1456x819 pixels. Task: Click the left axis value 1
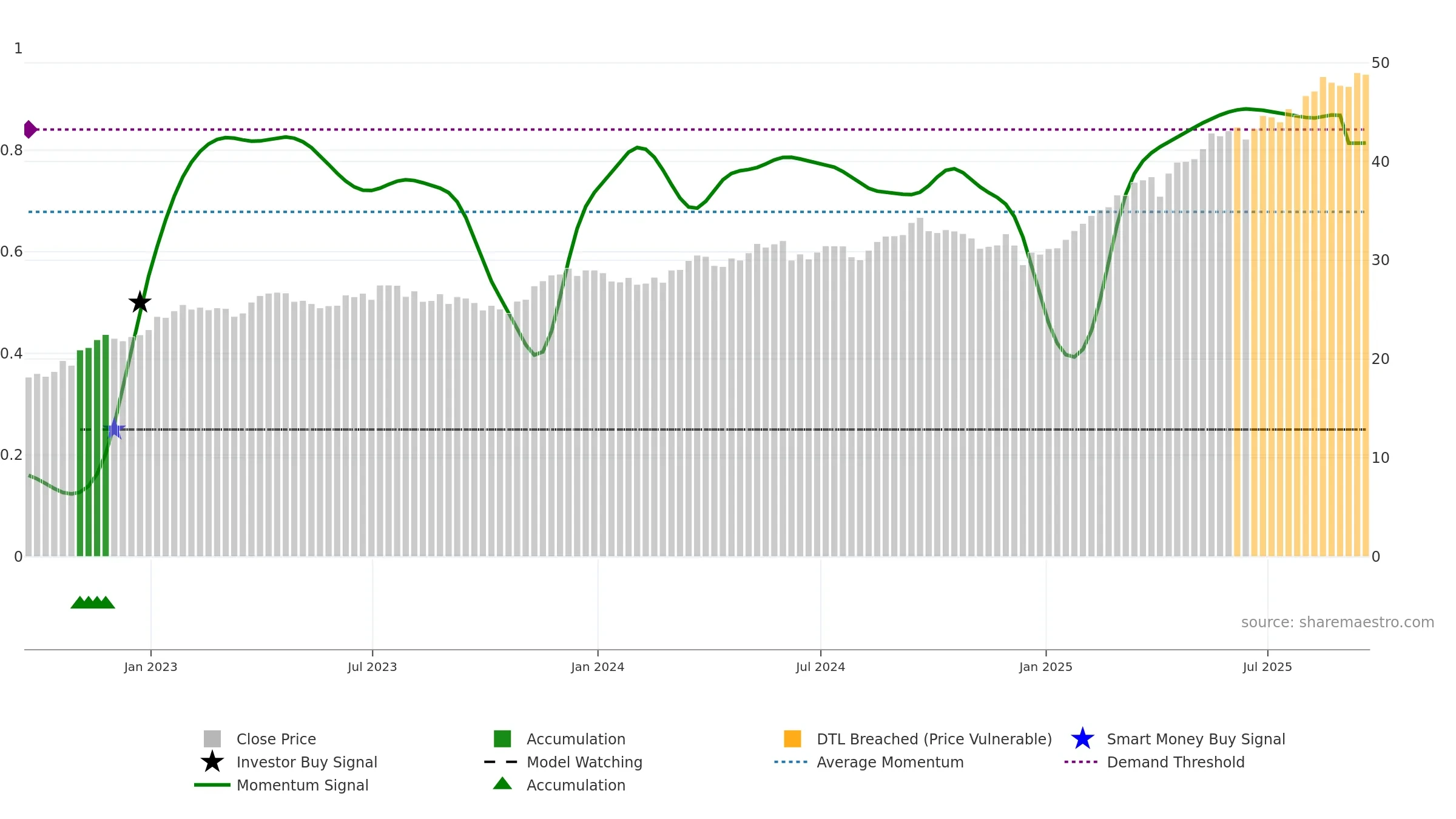tap(18, 49)
